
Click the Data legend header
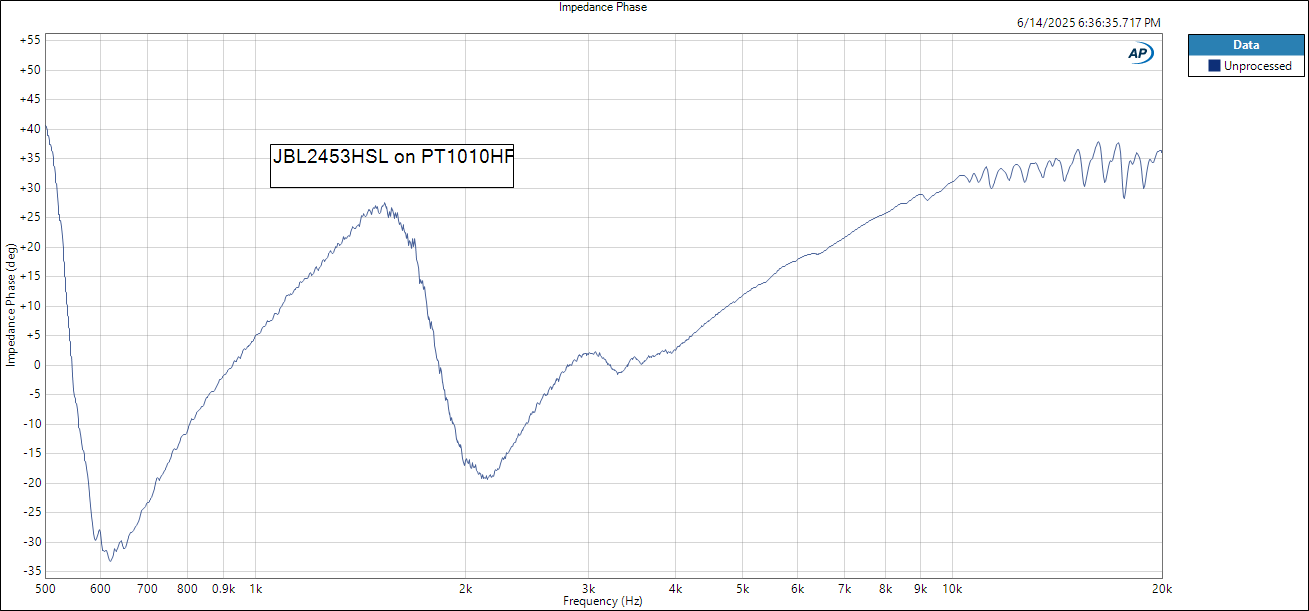point(1246,45)
